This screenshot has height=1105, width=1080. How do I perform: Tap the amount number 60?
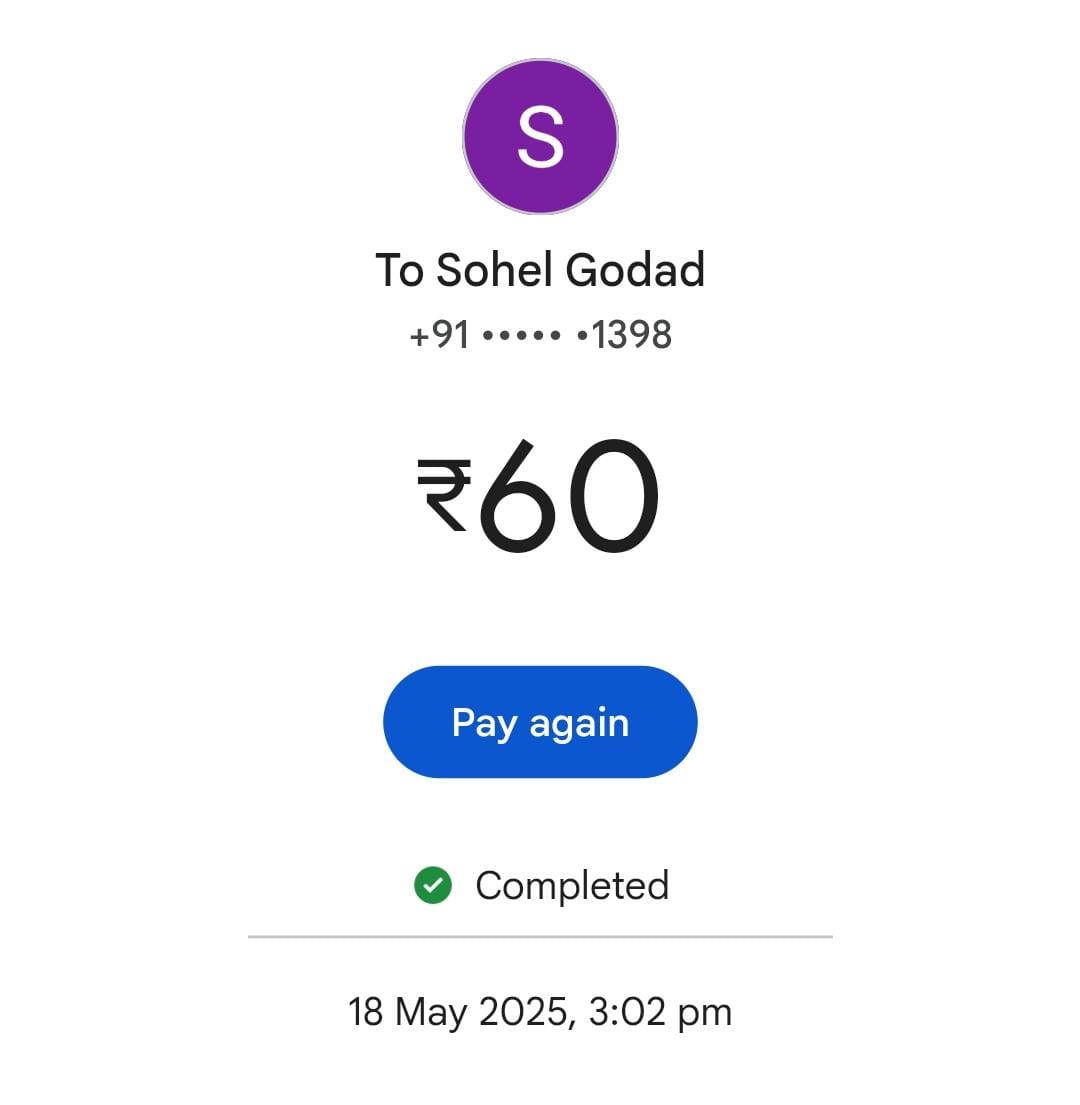point(569,496)
